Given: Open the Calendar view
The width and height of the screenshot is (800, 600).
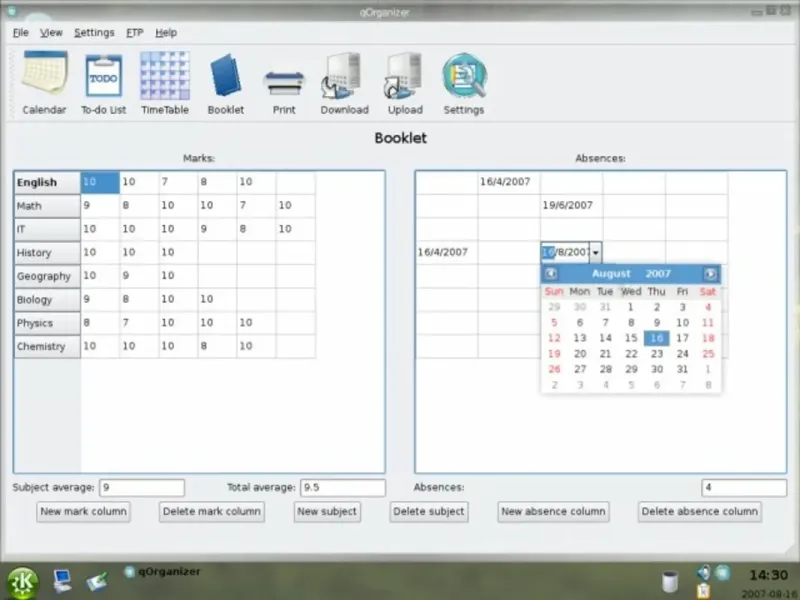Looking at the screenshot, I should [44, 83].
